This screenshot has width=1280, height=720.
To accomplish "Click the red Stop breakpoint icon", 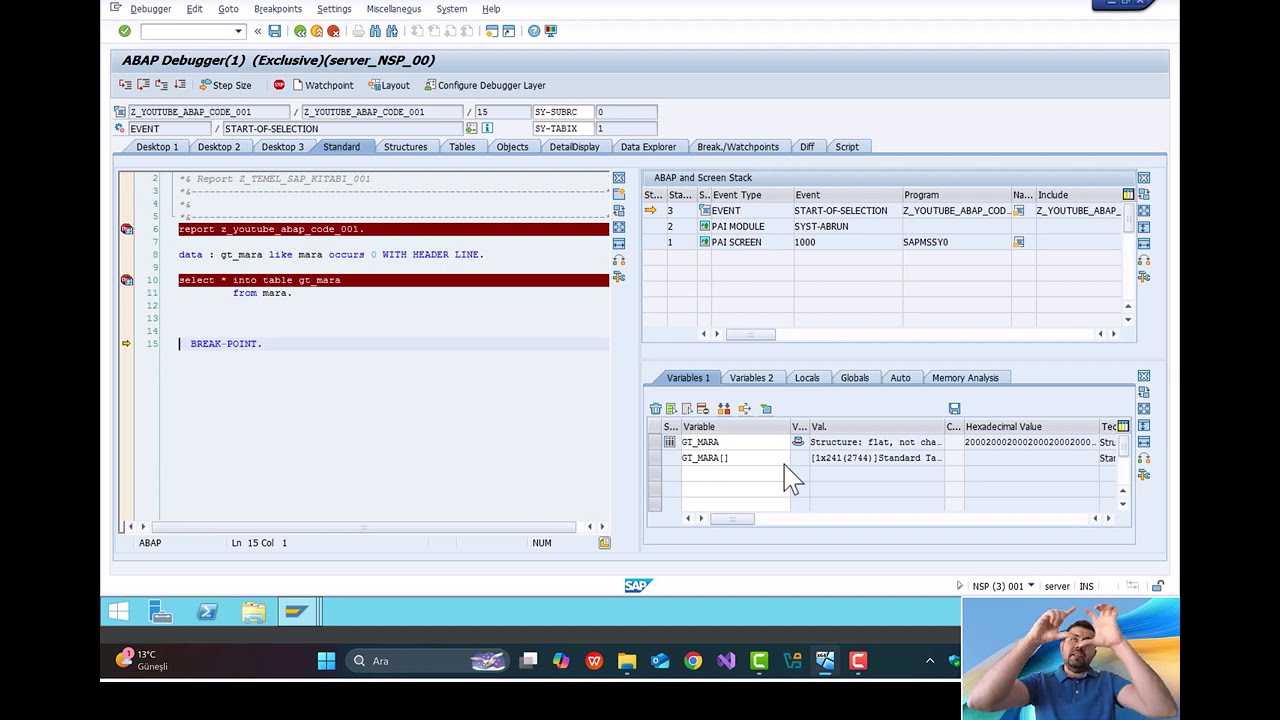I will click(279, 85).
